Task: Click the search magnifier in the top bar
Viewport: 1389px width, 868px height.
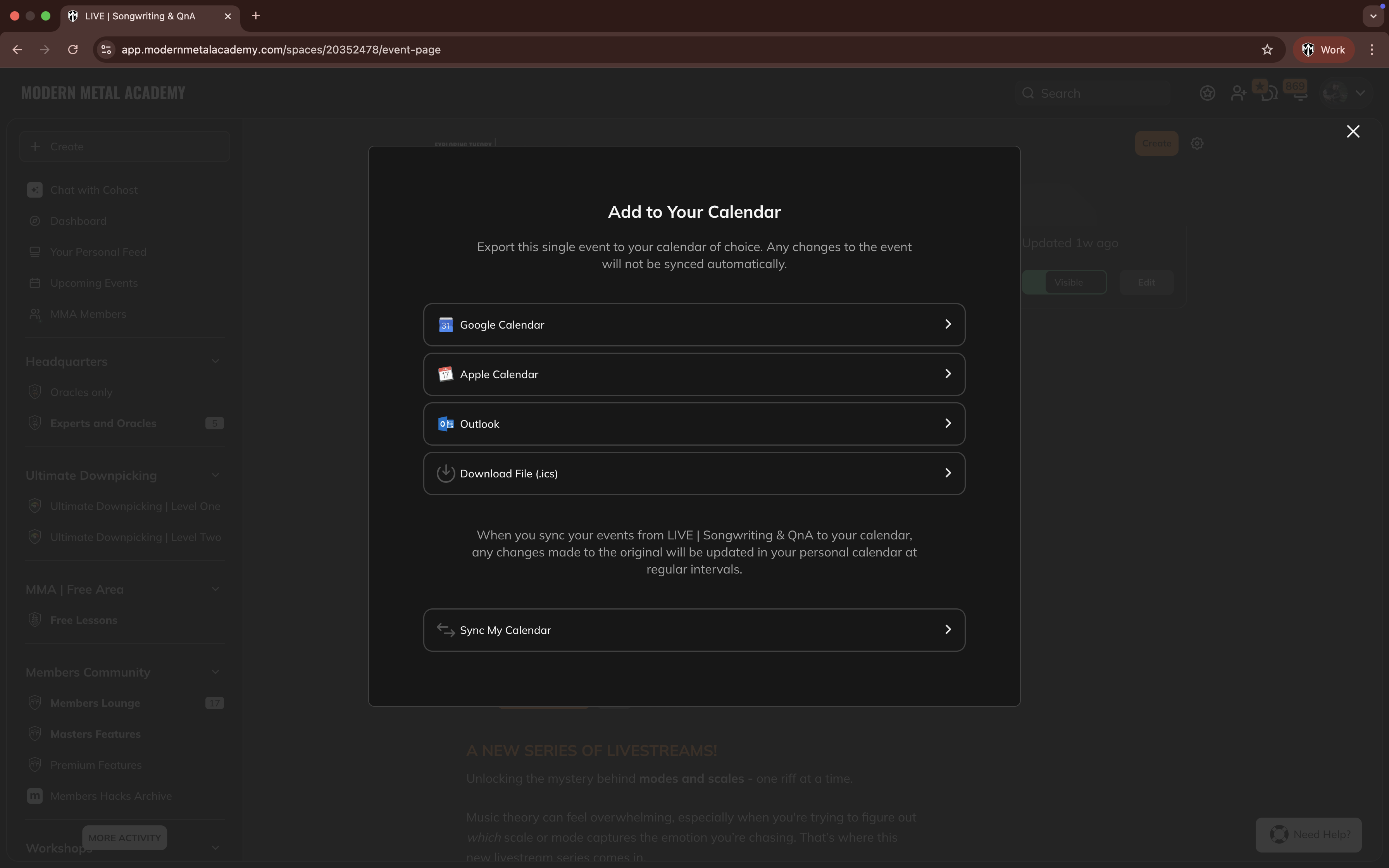Action: tap(1028, 93)
